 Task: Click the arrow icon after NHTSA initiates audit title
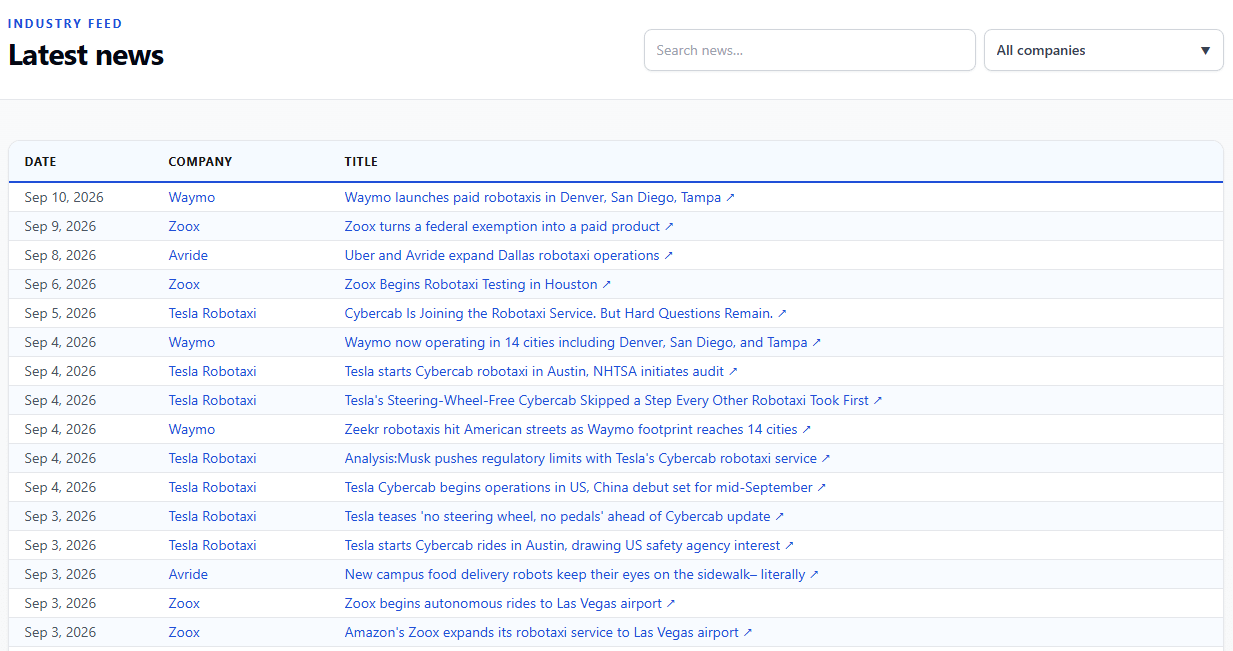click(x=733, y=372)
